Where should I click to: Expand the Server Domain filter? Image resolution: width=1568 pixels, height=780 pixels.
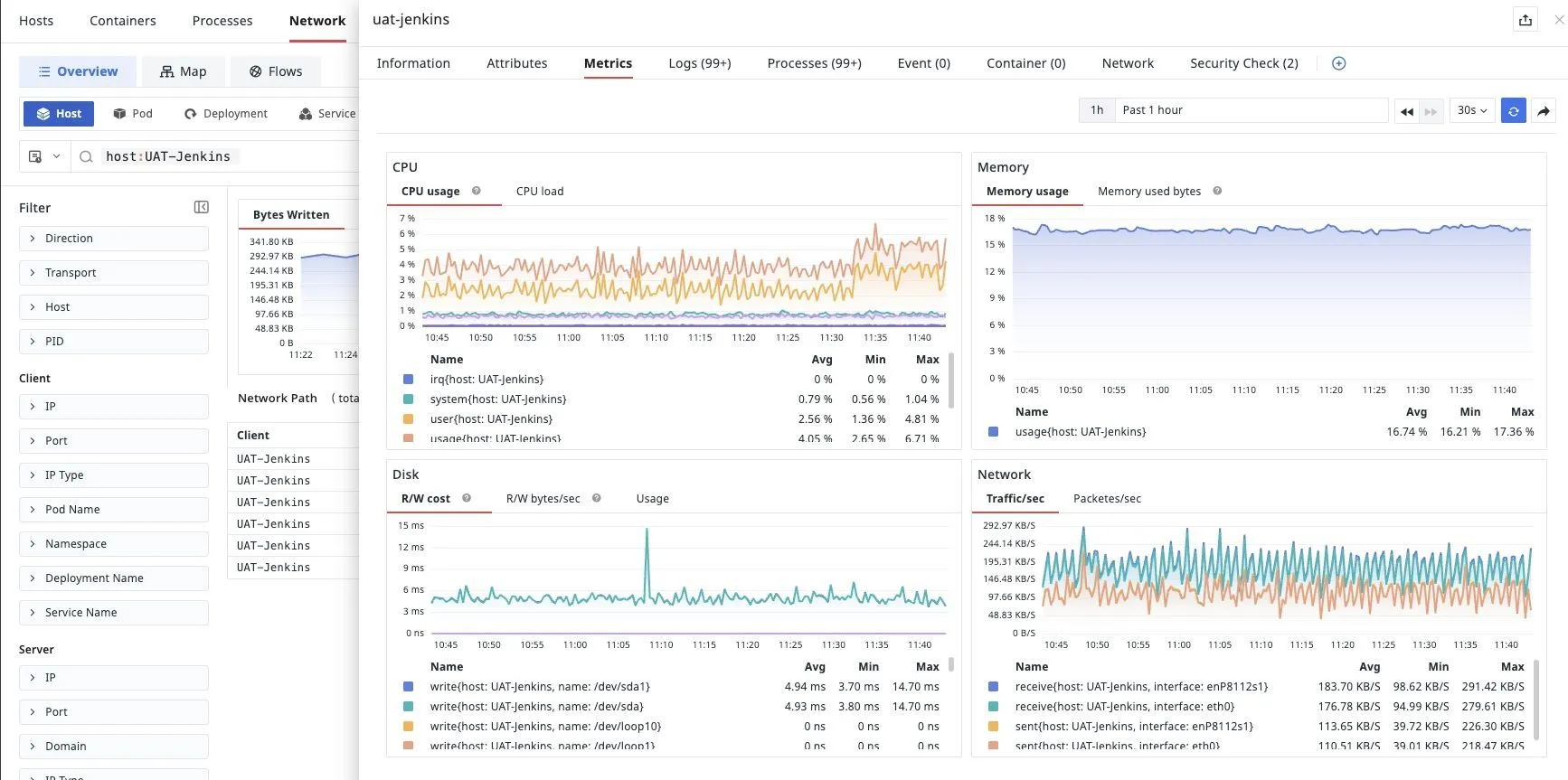(114, 747)
